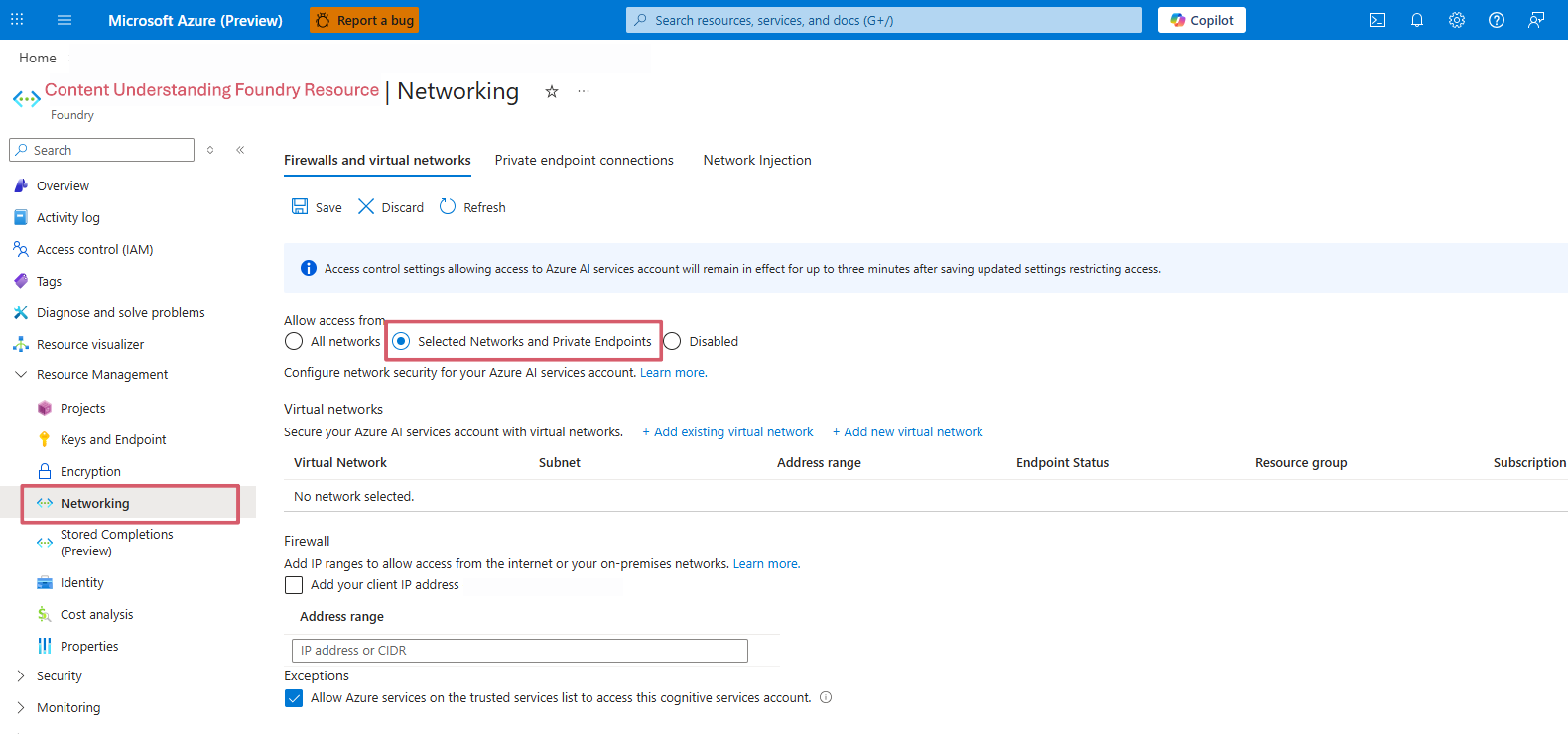Click the Content Understanding Foundry Resource title
The height and width of the screenshot is (734, 1568).
click(x=211, y=90)
